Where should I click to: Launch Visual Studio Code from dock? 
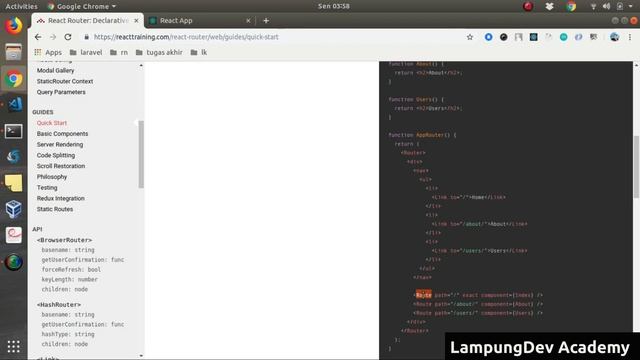15,104
